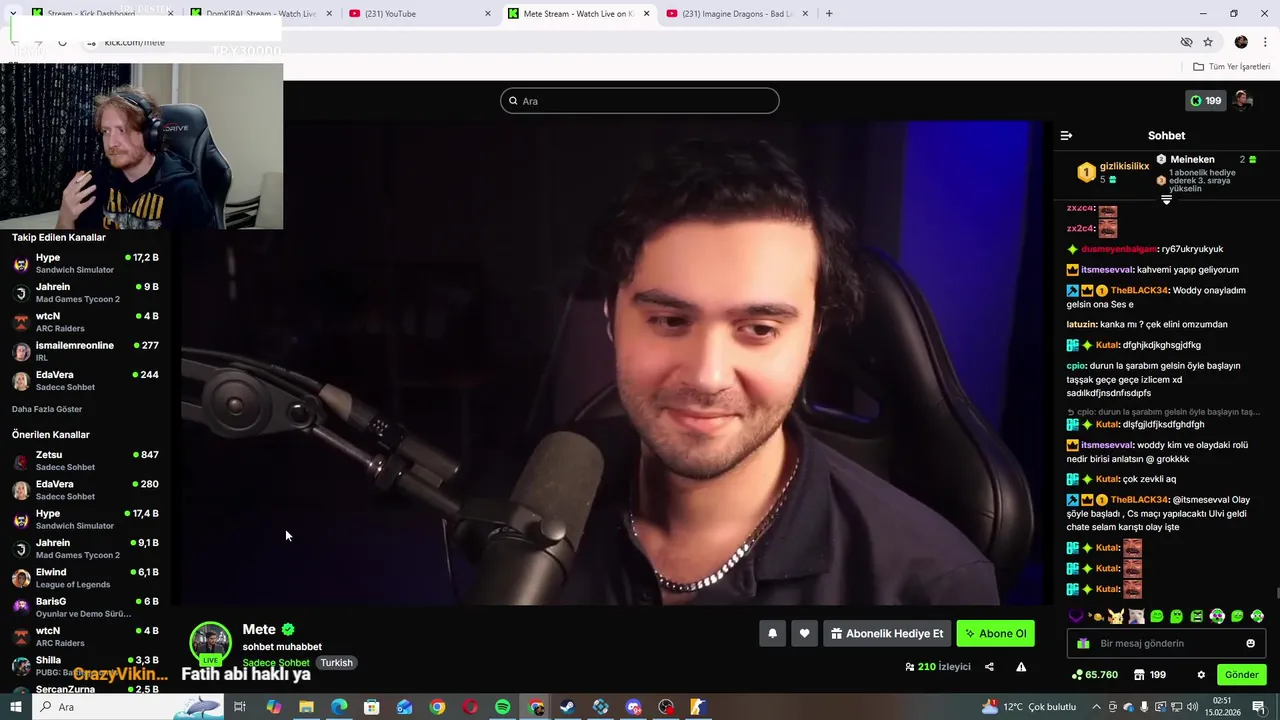This screenshot has width=1280, height=720.
Task: Select the purple heart emote in emote row
Action: [x=1076, y=616]
